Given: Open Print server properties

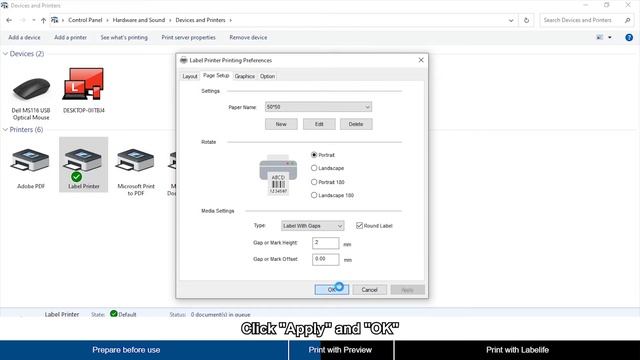Looking at the screenshot, I should pos(189,38).
